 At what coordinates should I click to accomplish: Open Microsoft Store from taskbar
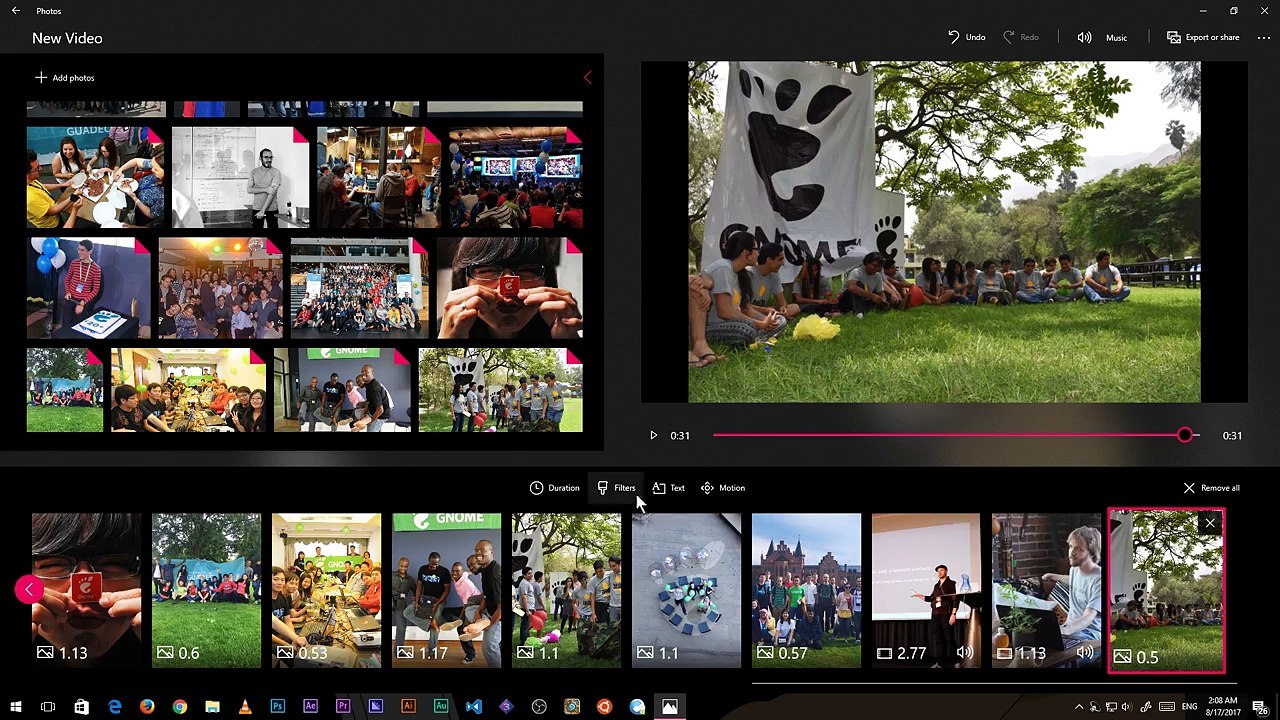click(81, 707)
